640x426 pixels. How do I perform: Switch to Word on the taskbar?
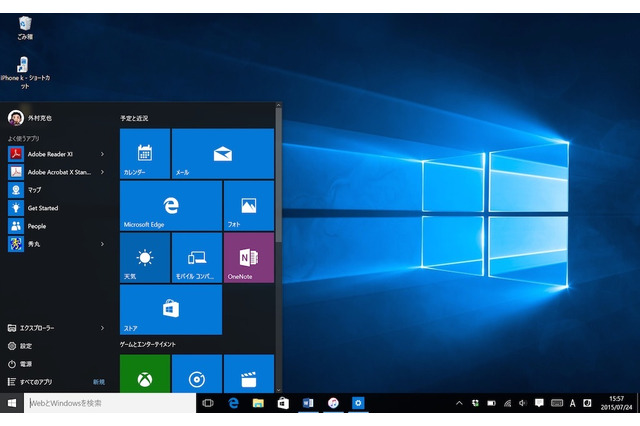[x=308, y=403]
